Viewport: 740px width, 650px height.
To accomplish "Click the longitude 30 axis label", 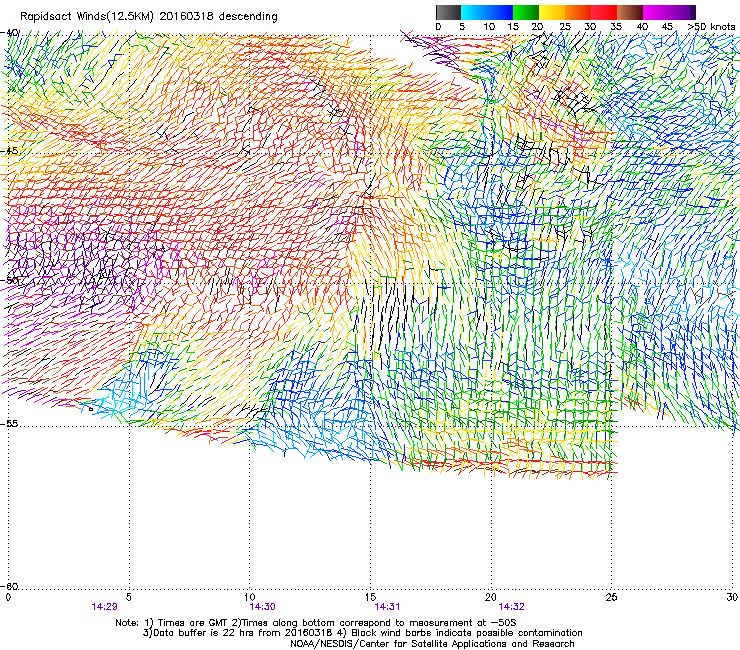I will 732,597.
